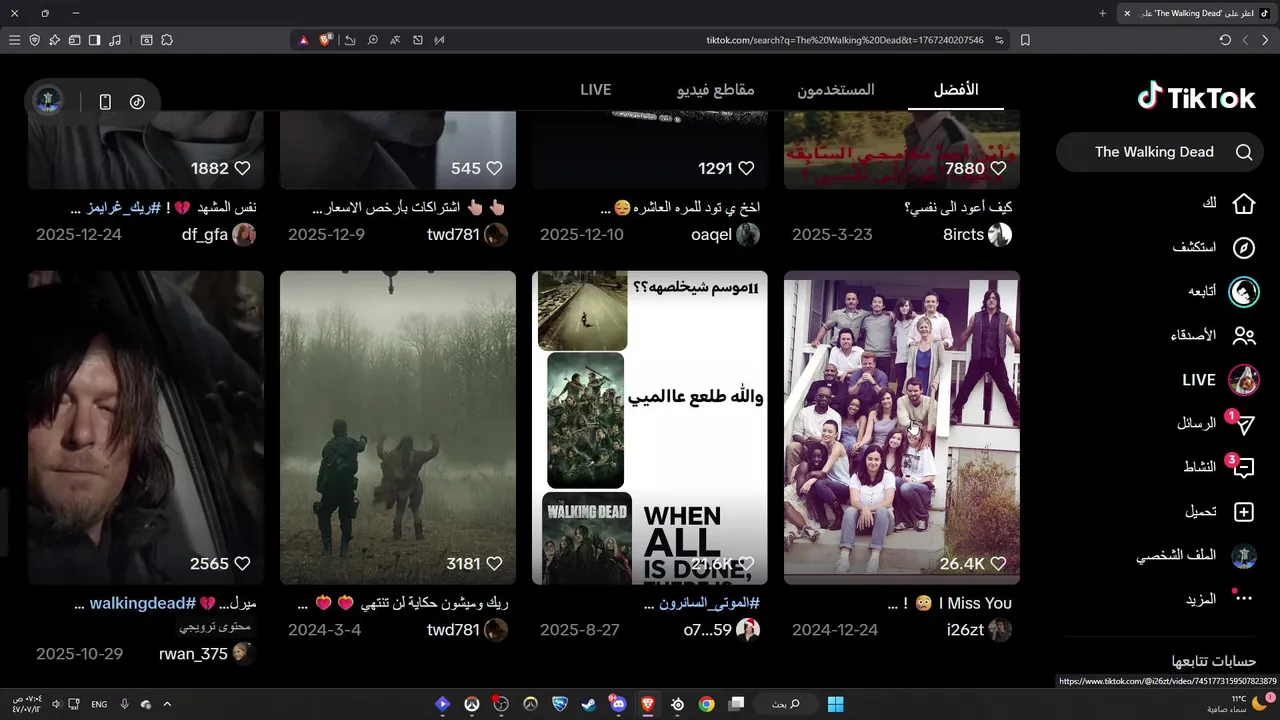Open user df_gfa profile link

coord(219,235)
